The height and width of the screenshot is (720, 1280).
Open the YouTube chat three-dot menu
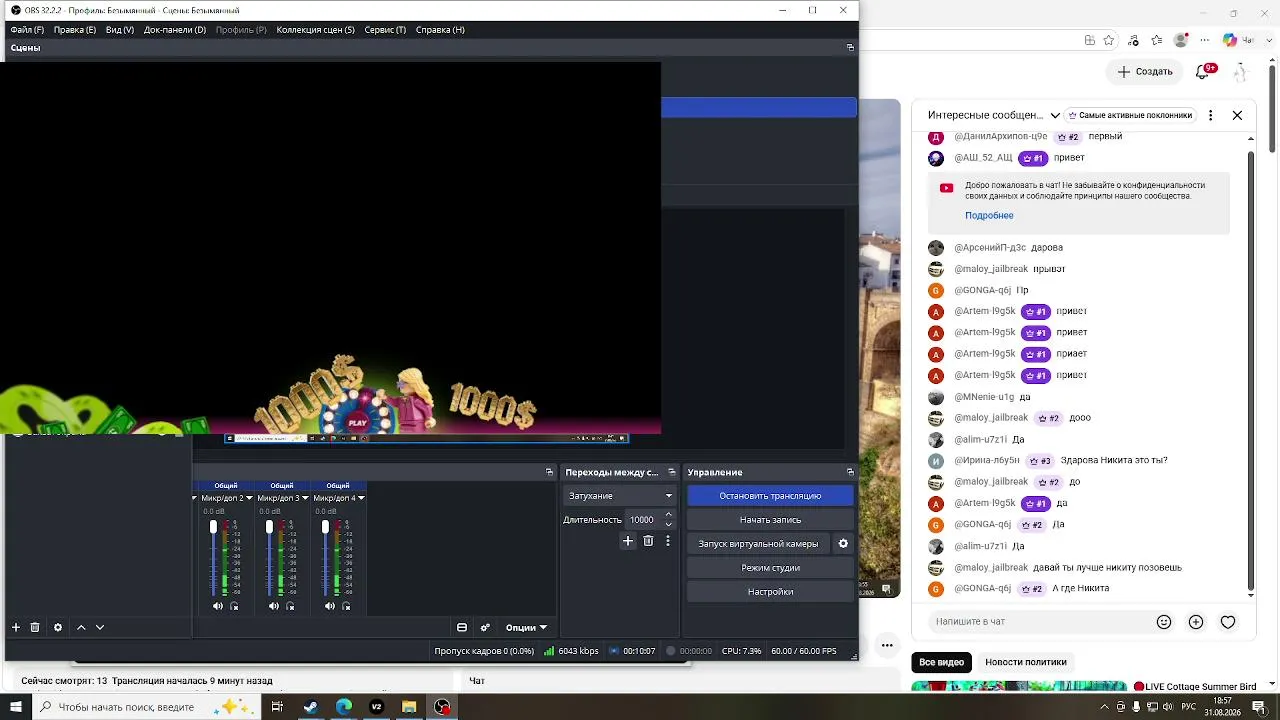click(1211, 115)
